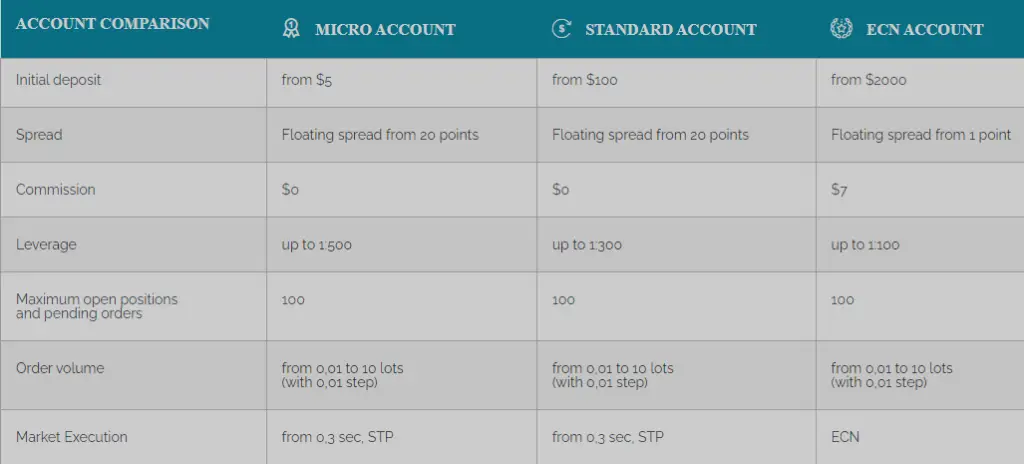
Task: Click the Standard Account dollar coin icon
Action: [561, 28]
